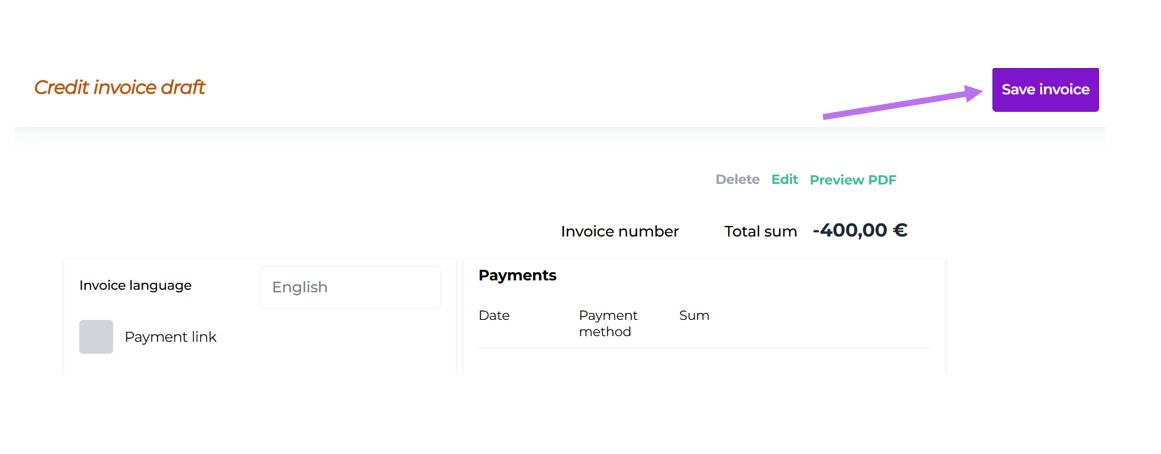Click the Total sum label

[x=760, y=232]
